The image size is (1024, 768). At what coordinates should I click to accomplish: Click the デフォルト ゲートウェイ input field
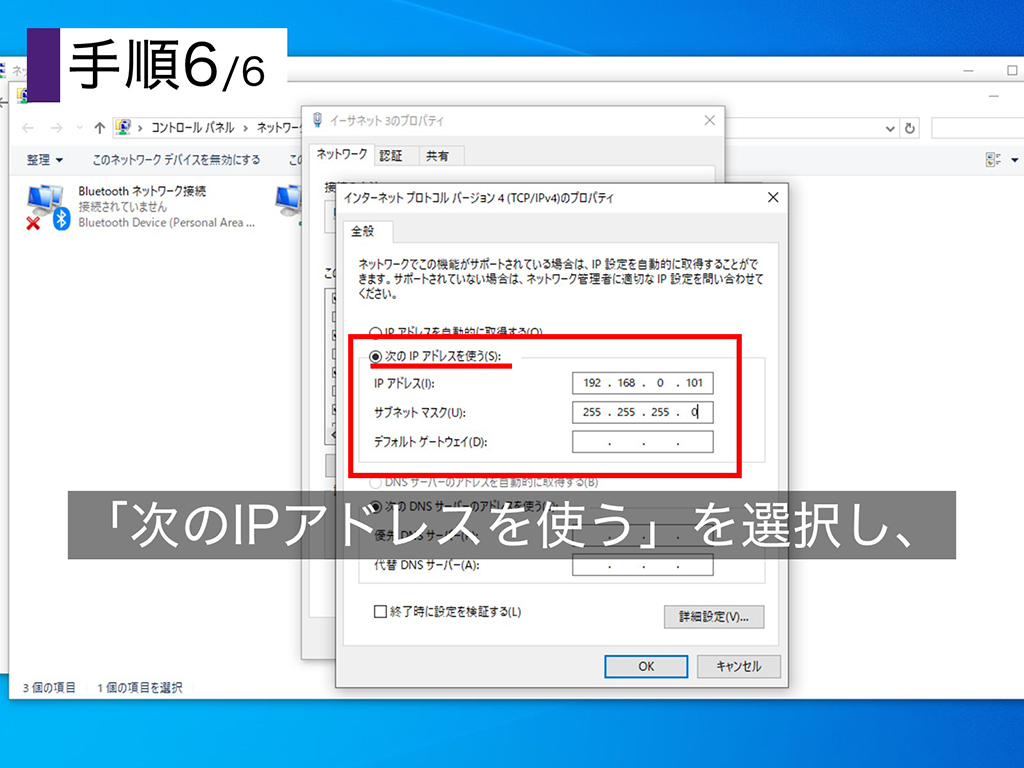click(643, 441)
